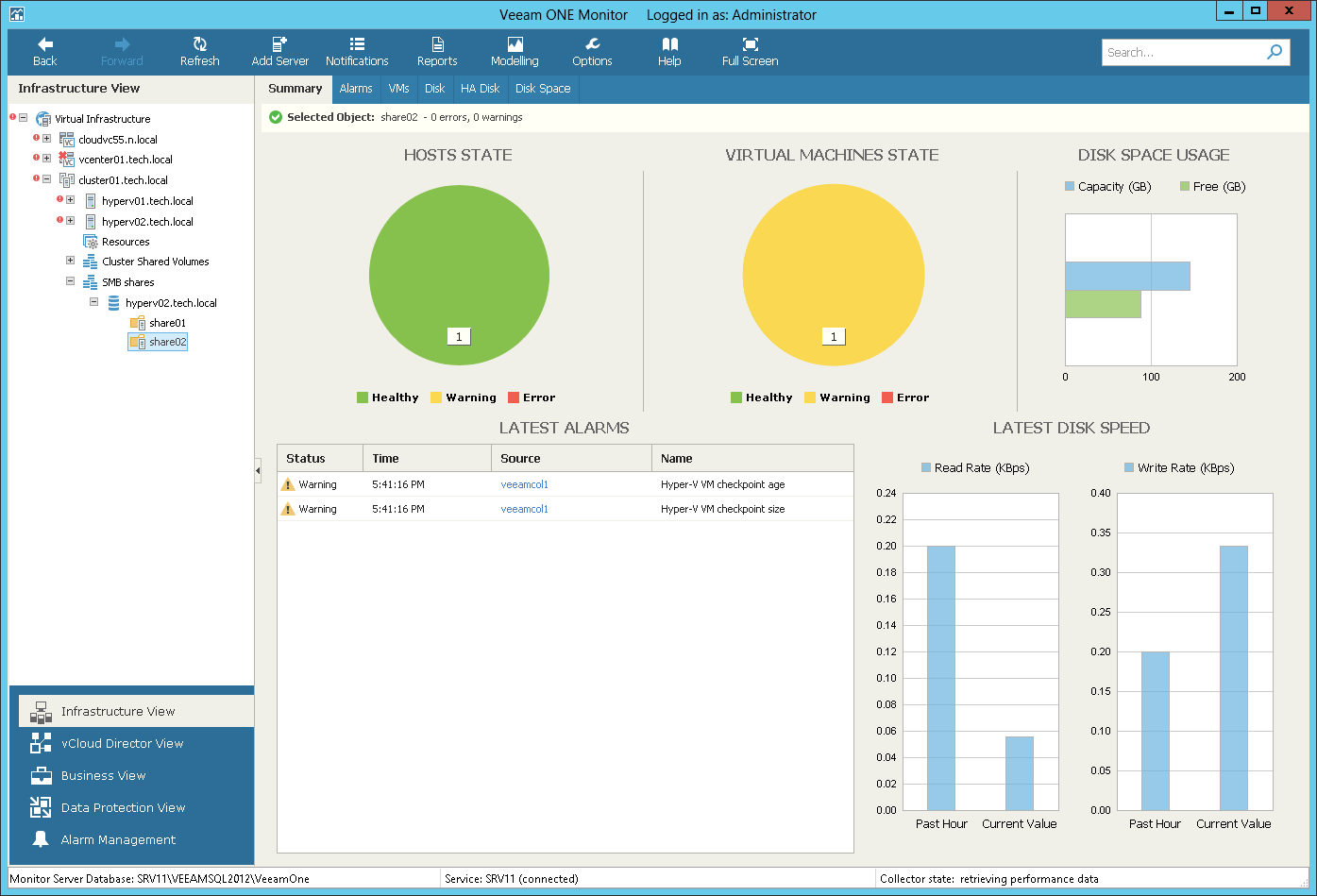
Task: Collapse the cluster01.tech.local node
Action: tap(47, 179)
